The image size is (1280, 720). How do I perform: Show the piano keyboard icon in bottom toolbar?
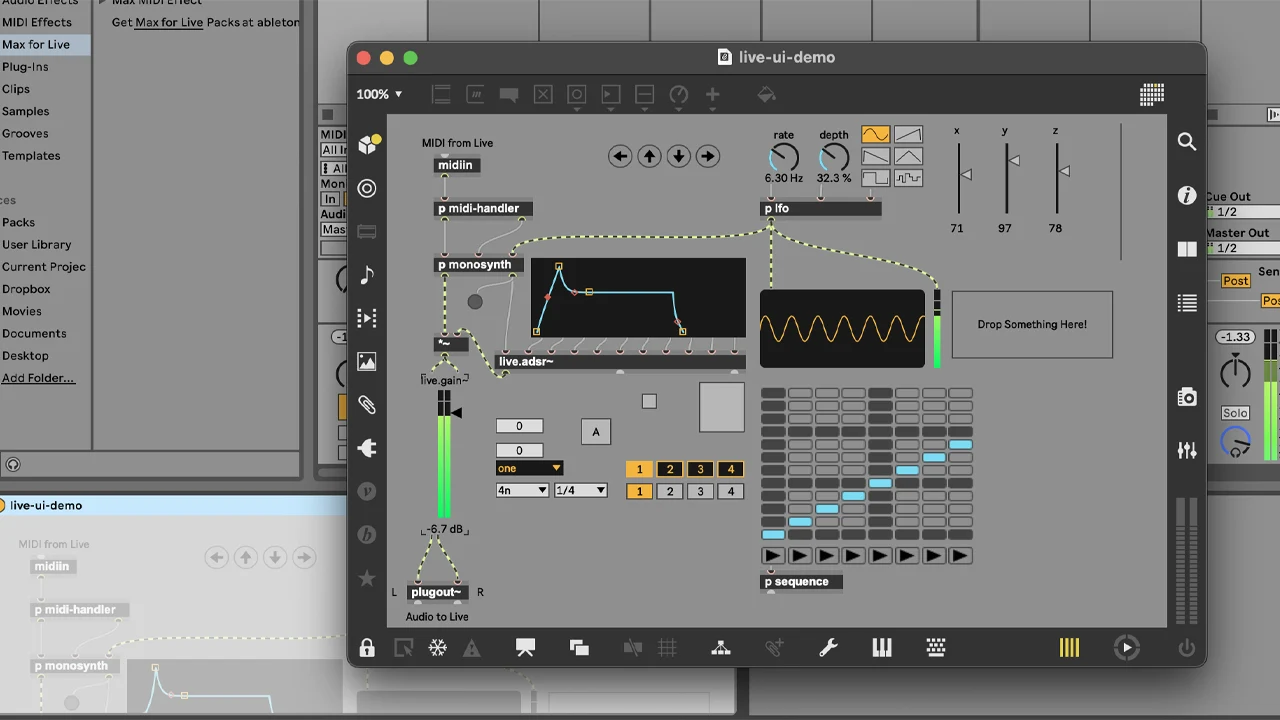[x=882, y=648]
